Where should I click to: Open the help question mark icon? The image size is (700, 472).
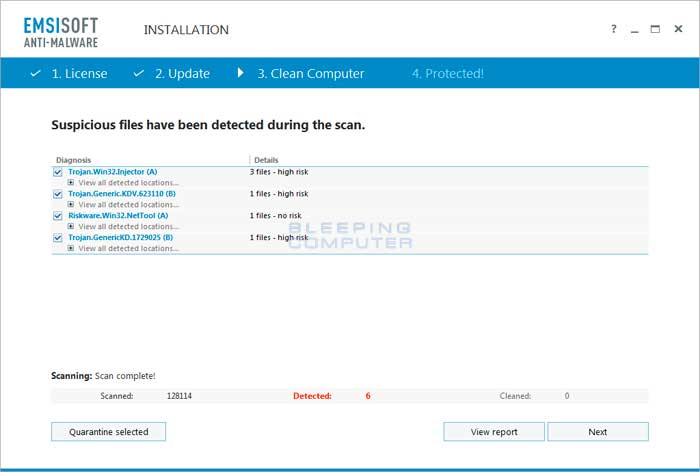[614, 29]
